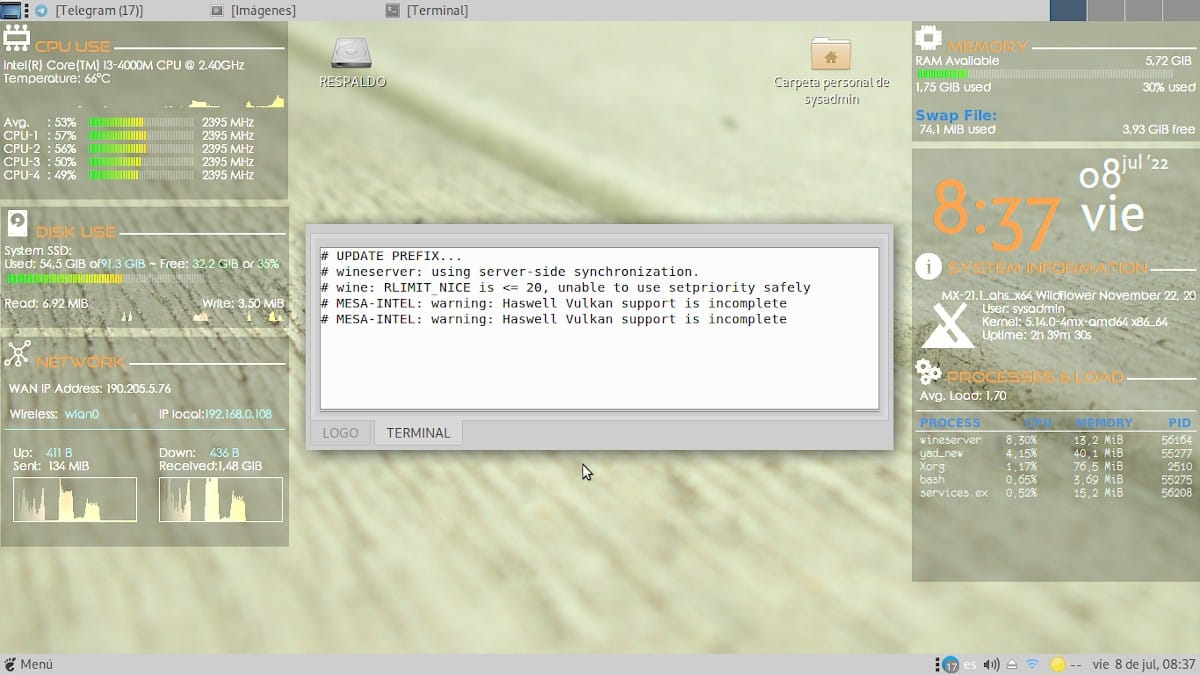Open the RESPALDO drive icon on desktop
Screen dimensions: 1200x675
352,55
